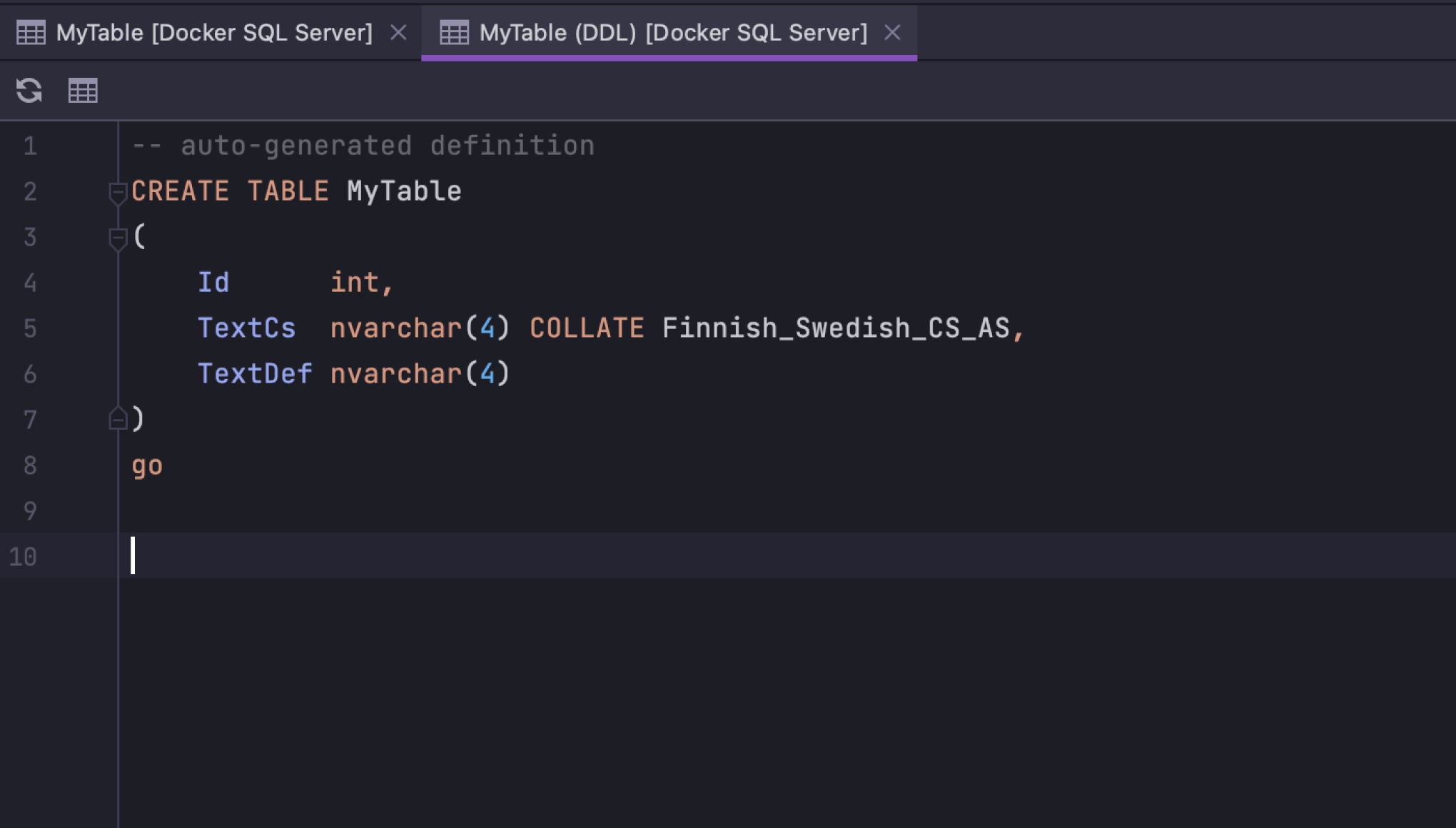Close the MyTable (DDL) tab
1456x828 pixels.
(892, 33)
